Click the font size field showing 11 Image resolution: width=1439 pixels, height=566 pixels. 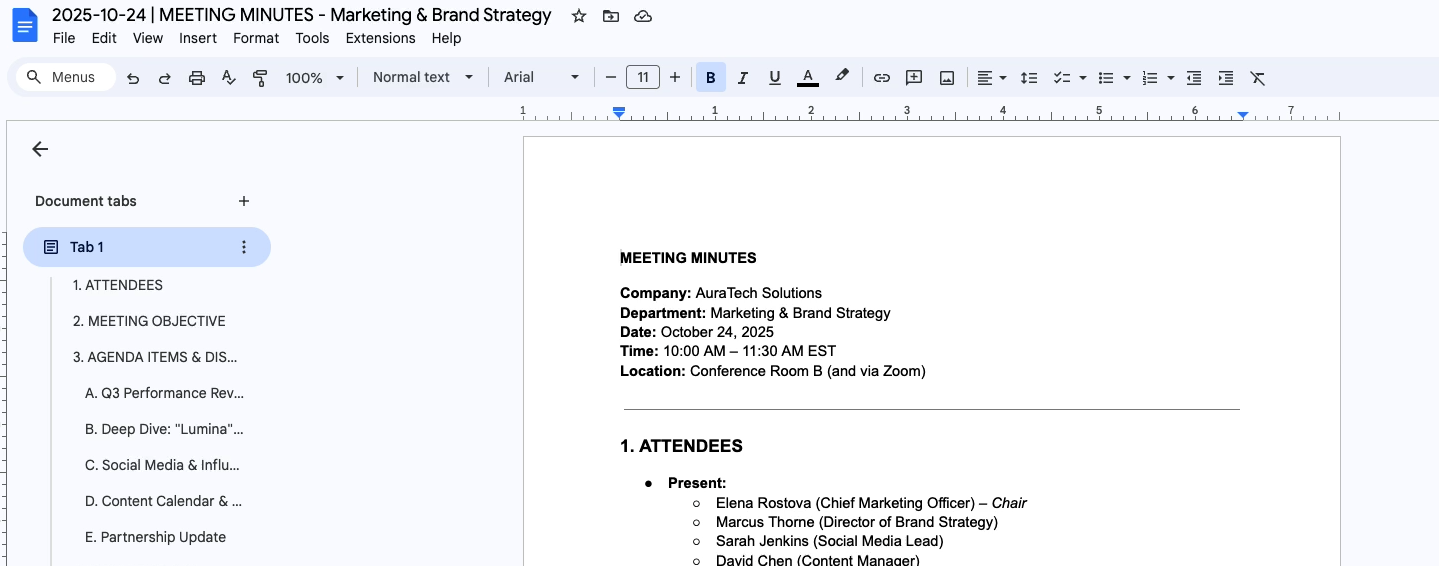643,77
